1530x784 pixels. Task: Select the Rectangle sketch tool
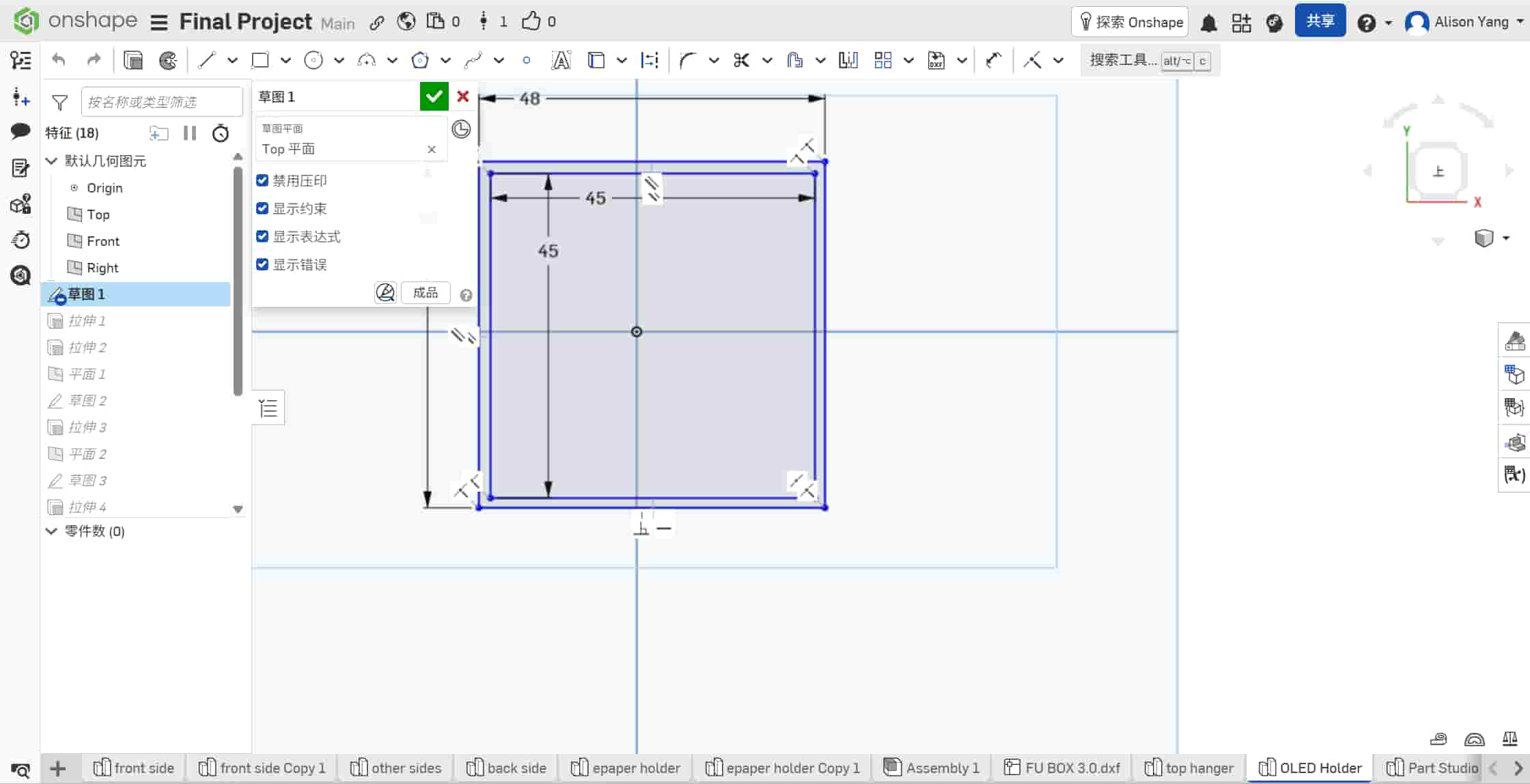(260, 60)
